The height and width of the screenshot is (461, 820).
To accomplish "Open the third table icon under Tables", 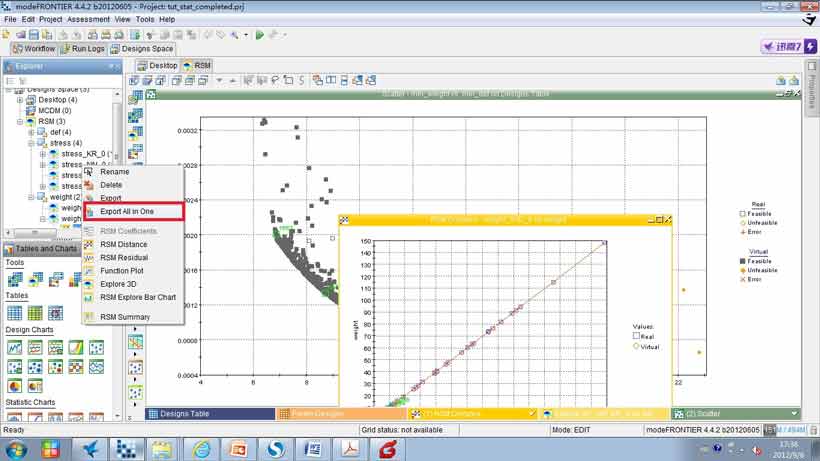I will point(55,313).
